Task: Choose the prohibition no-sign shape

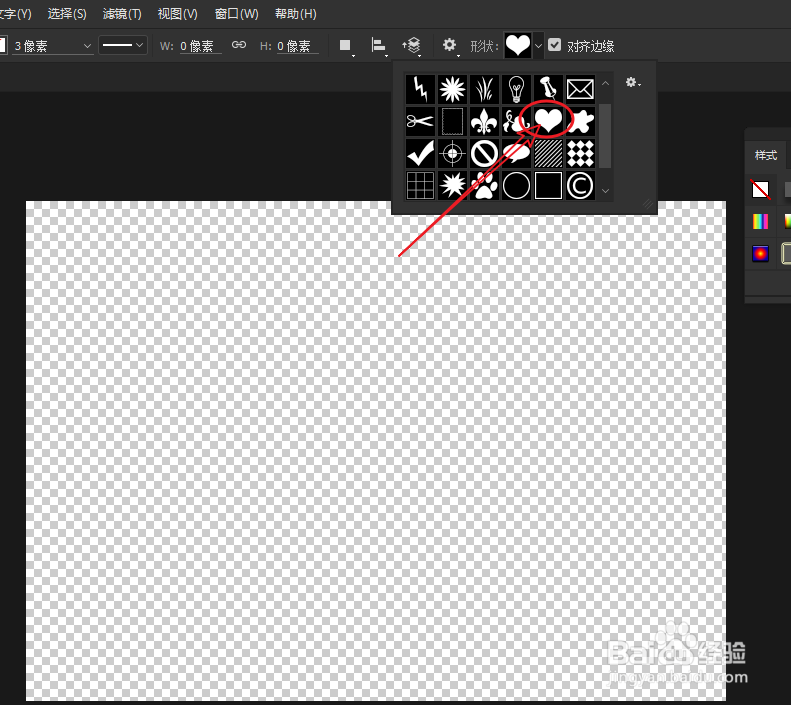Action: 484,153
